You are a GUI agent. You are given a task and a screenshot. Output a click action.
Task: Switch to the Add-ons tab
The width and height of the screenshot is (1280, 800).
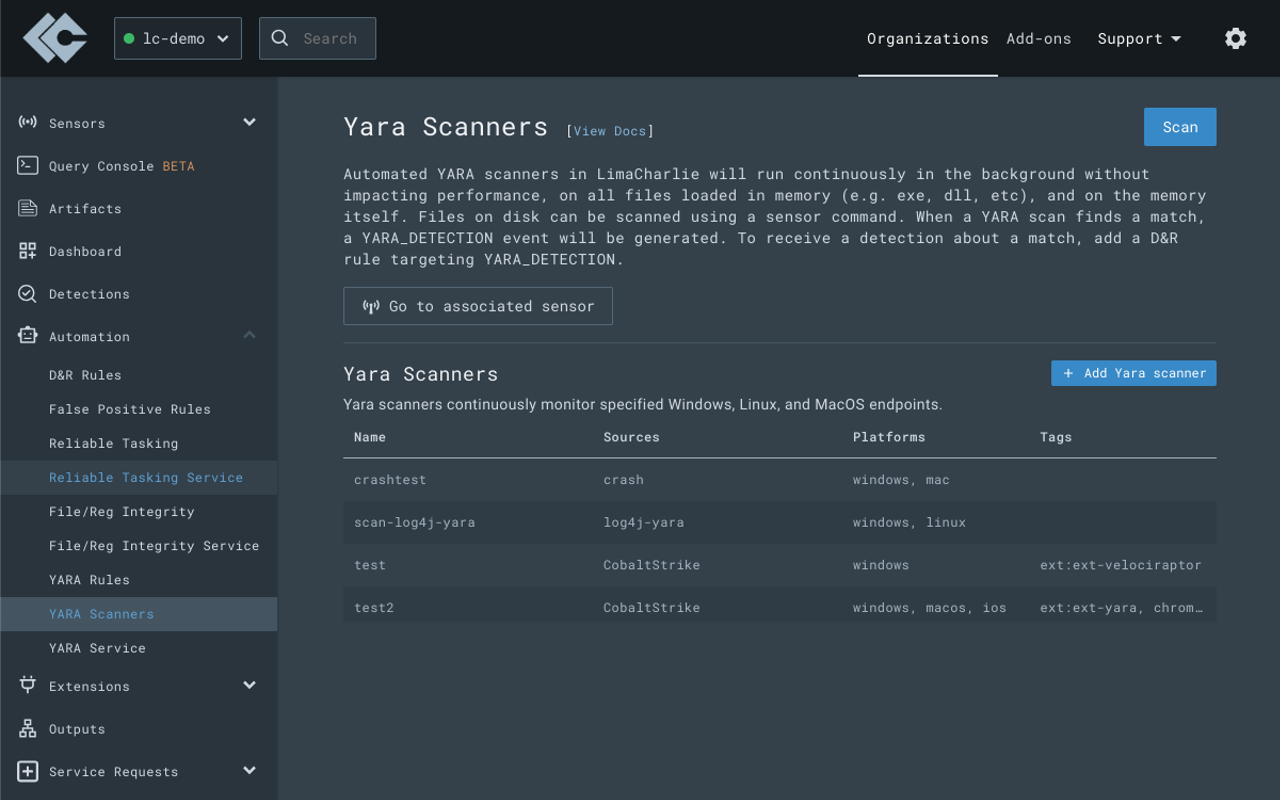(x=1038, y=39)
